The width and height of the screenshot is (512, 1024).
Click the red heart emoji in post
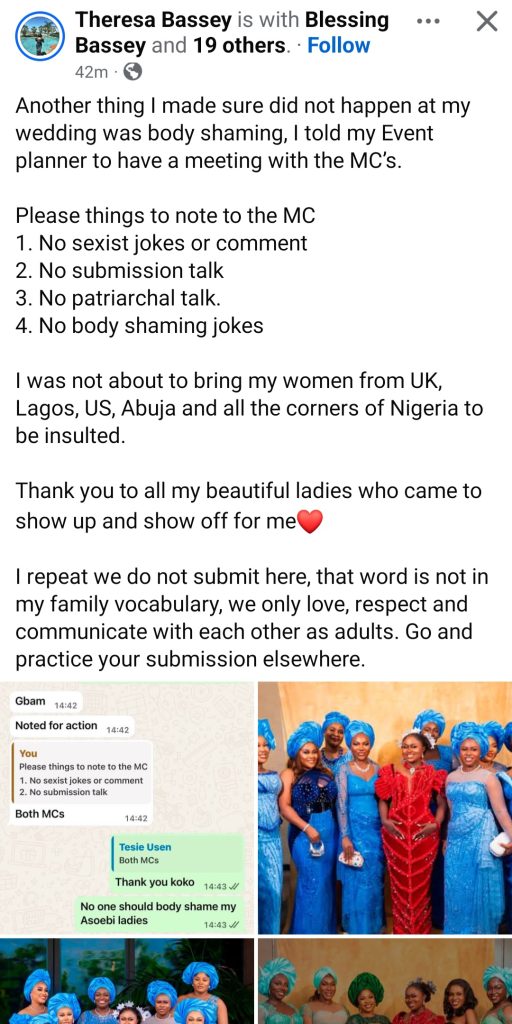310,521
